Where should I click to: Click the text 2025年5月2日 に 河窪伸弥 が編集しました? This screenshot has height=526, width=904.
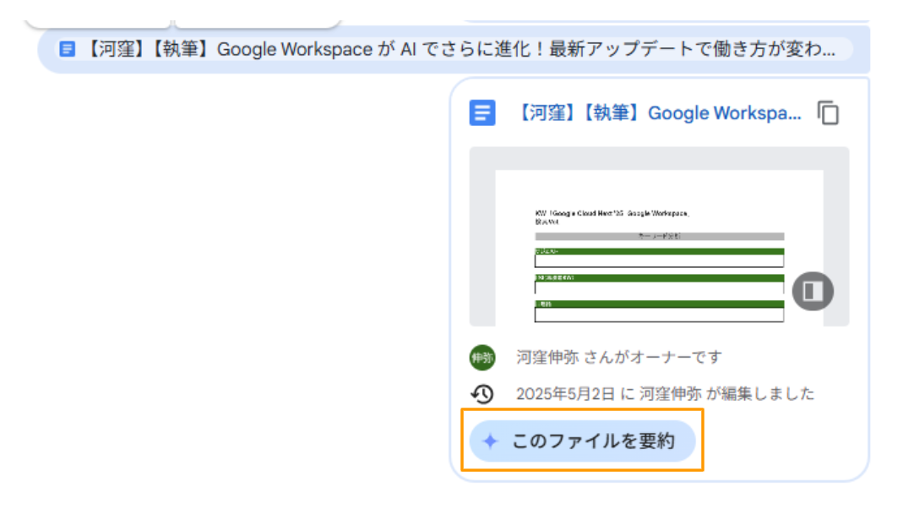tap(665, 394)
